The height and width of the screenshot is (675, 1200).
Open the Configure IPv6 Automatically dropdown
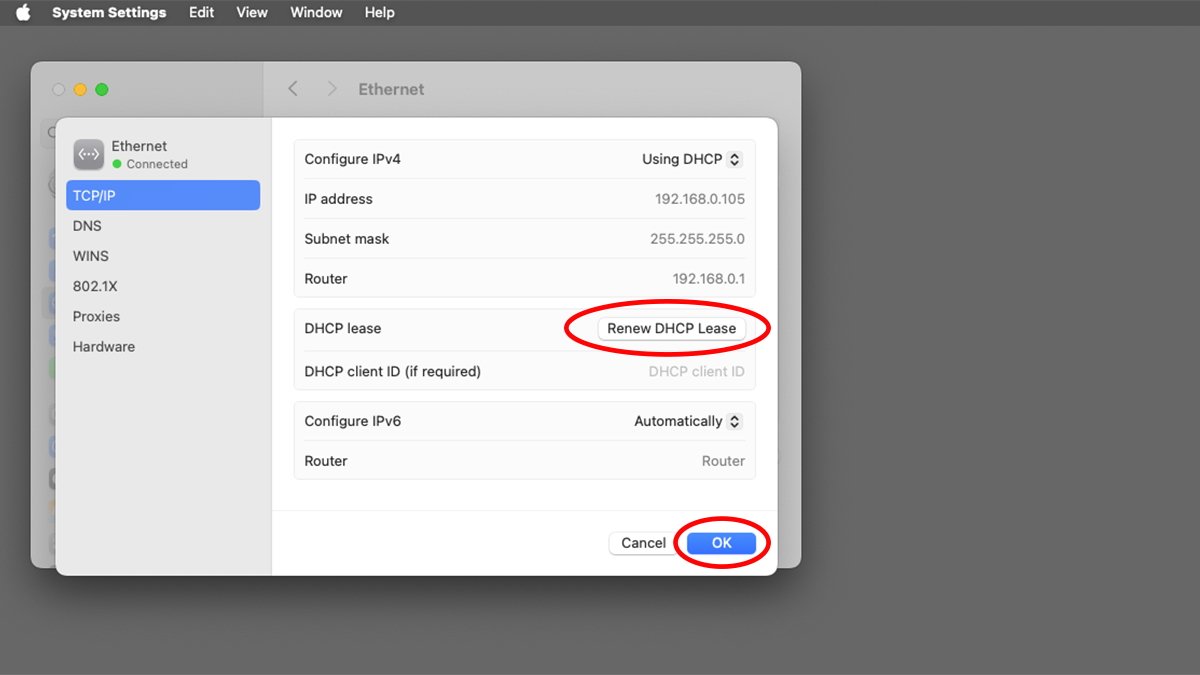tap(688, 421)
